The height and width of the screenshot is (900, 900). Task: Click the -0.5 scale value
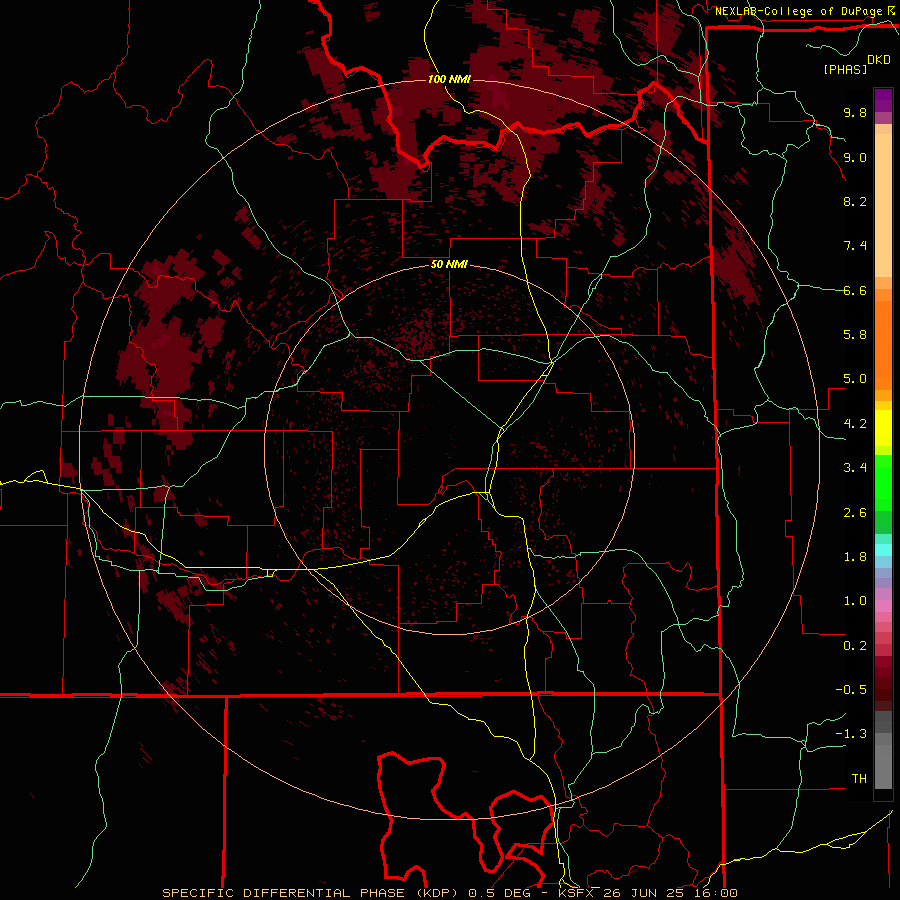(851, 690)
